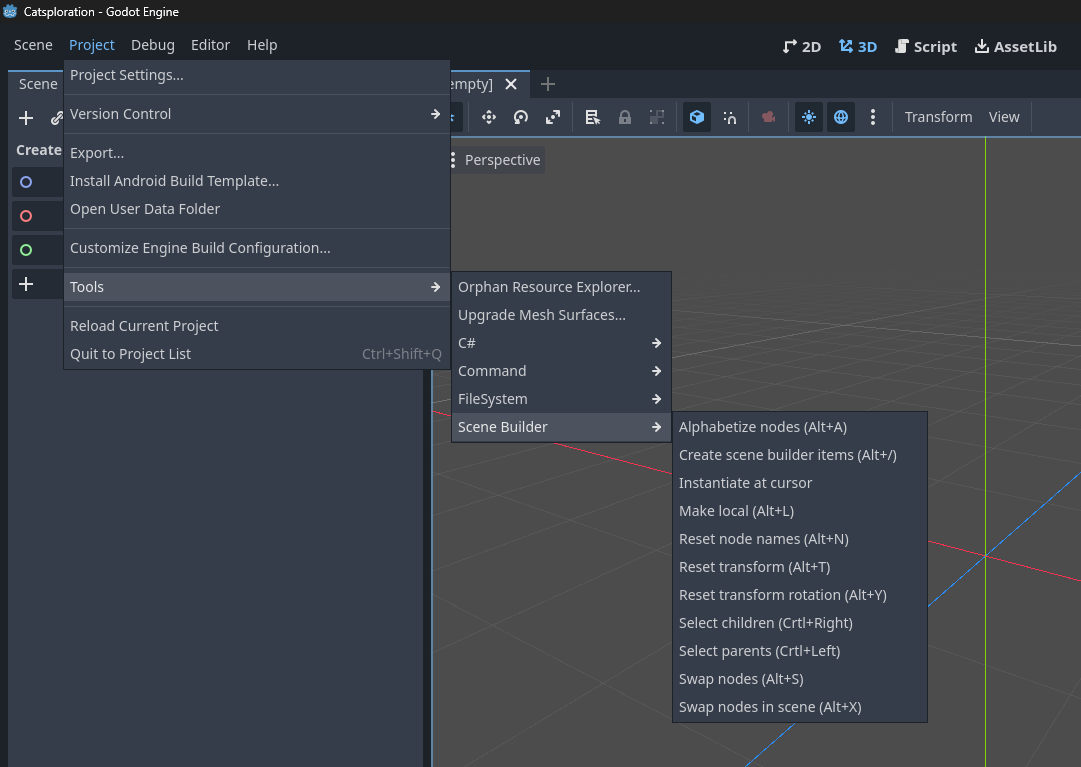The height and width of the screenshot is (767, 1081).
Task: Open the Help menu
Action: 262,45
